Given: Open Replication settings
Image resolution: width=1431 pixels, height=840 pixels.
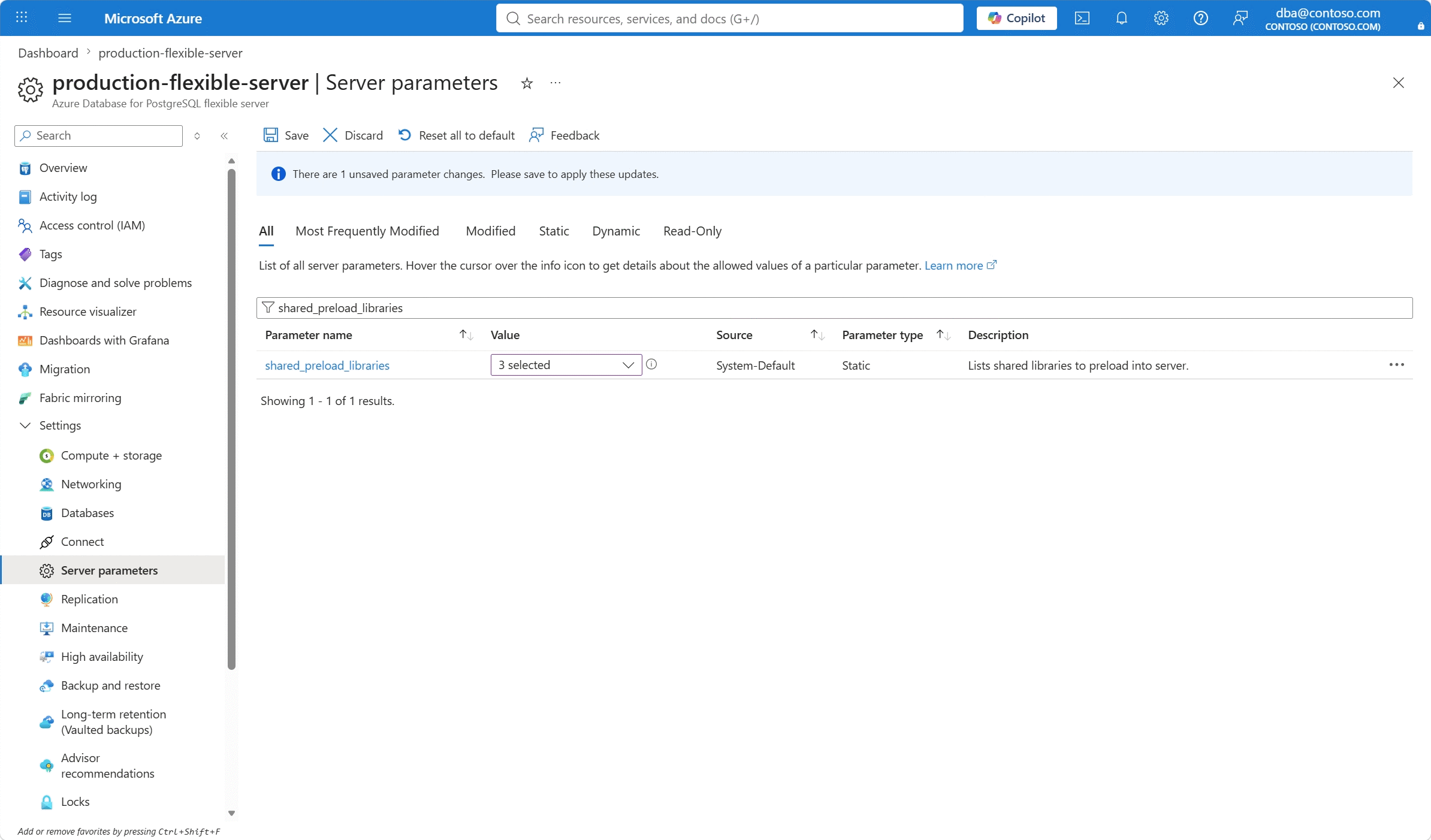Looking at the screenshot, I should pyautogui.click(x=89, y=599).
